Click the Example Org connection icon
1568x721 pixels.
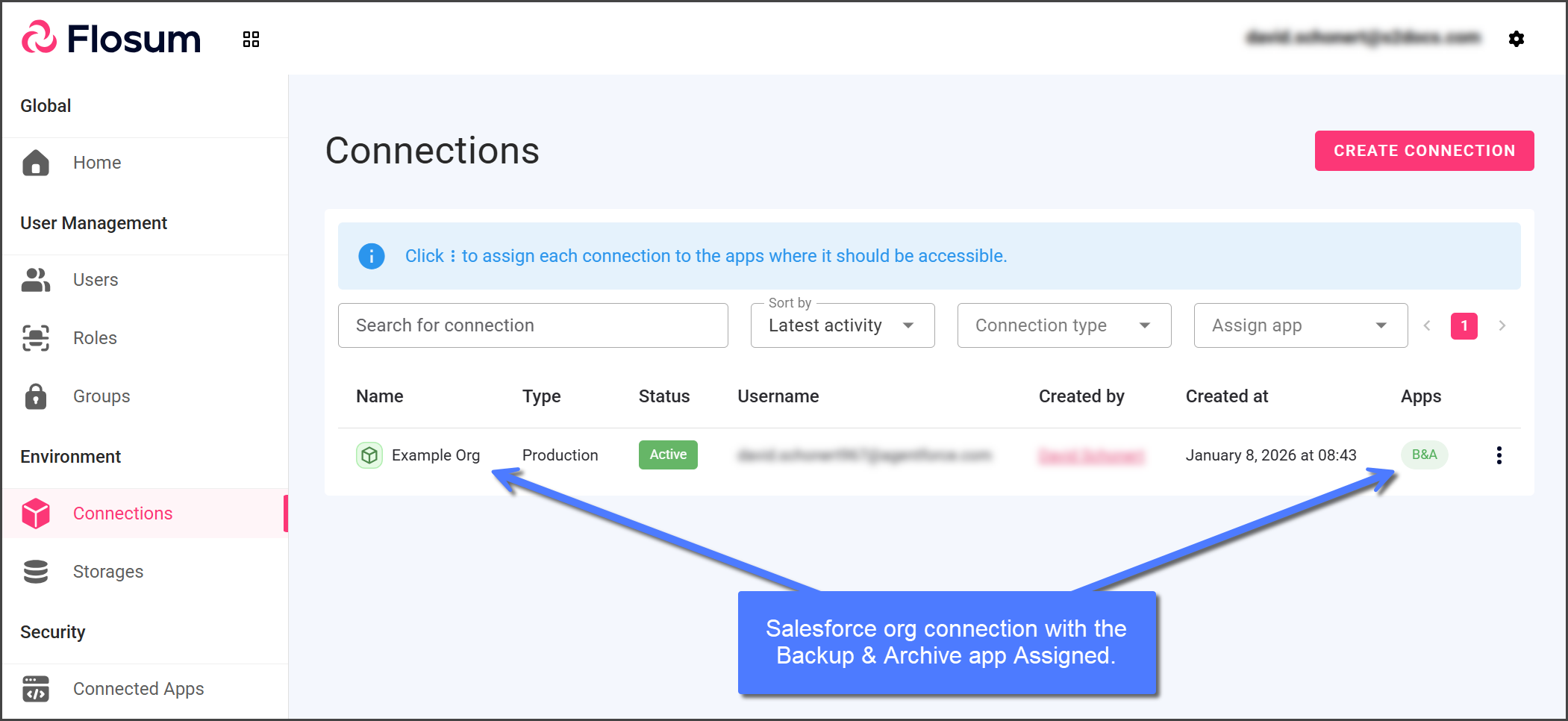[x=369, y=455]
